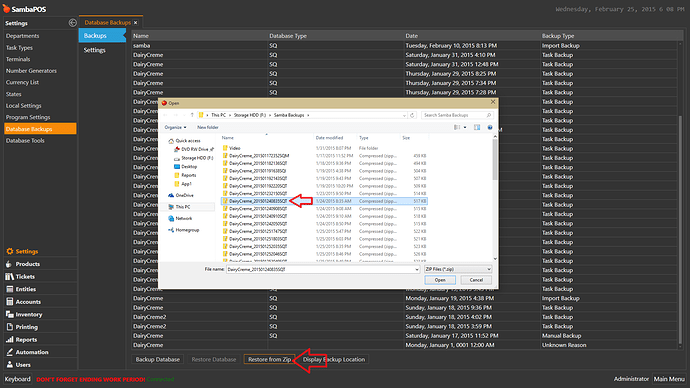This screenshot has height=388, width=690.
Task: Click New folder in Open dialog toolbar
Action: pos(208,128)
